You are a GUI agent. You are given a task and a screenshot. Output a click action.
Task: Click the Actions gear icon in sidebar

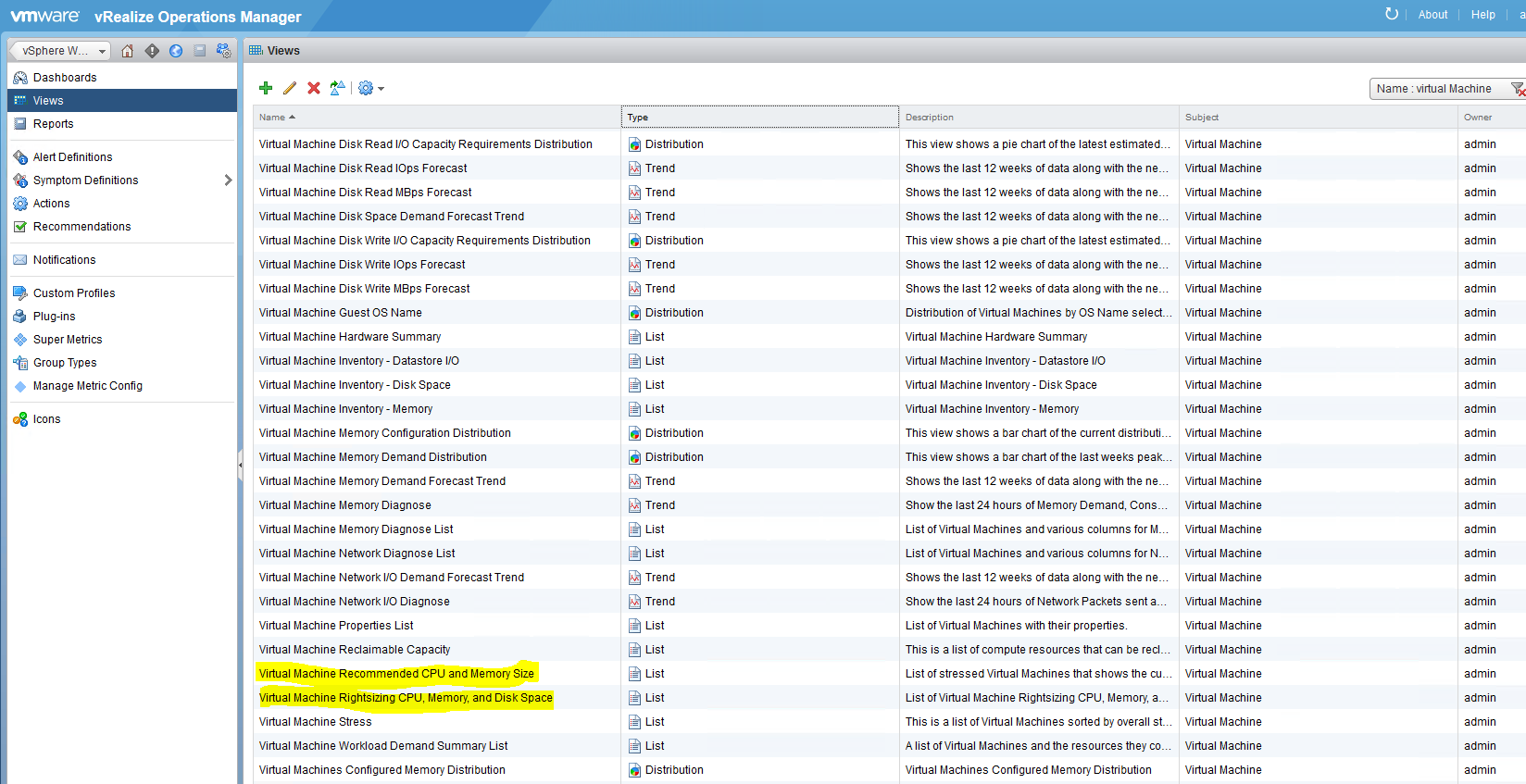click(x=20, y=204)
